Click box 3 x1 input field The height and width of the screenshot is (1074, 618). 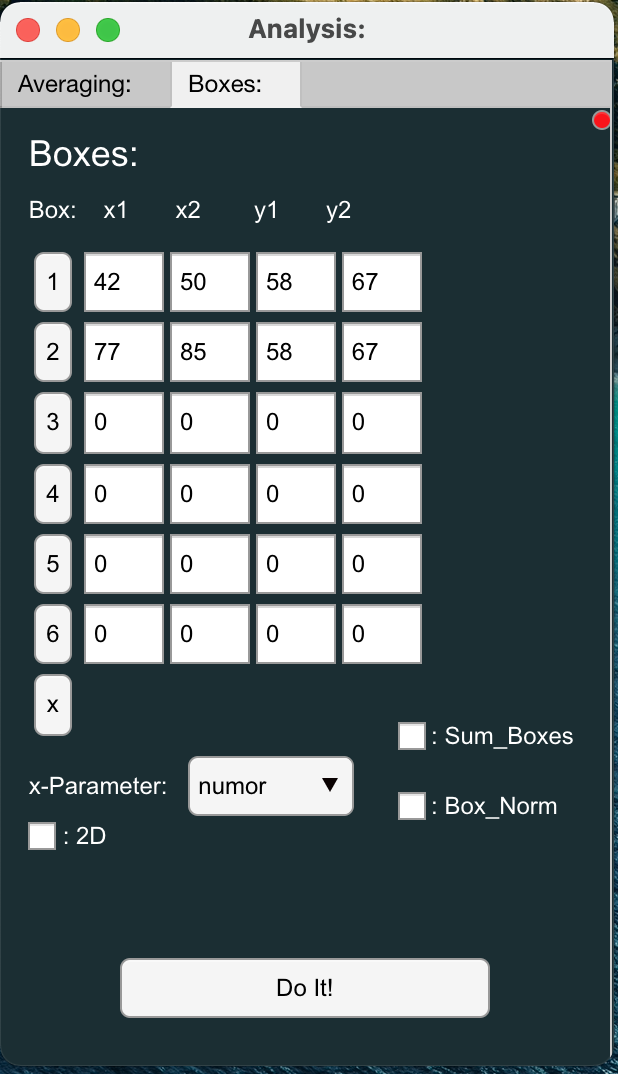(x=124, y=423)
